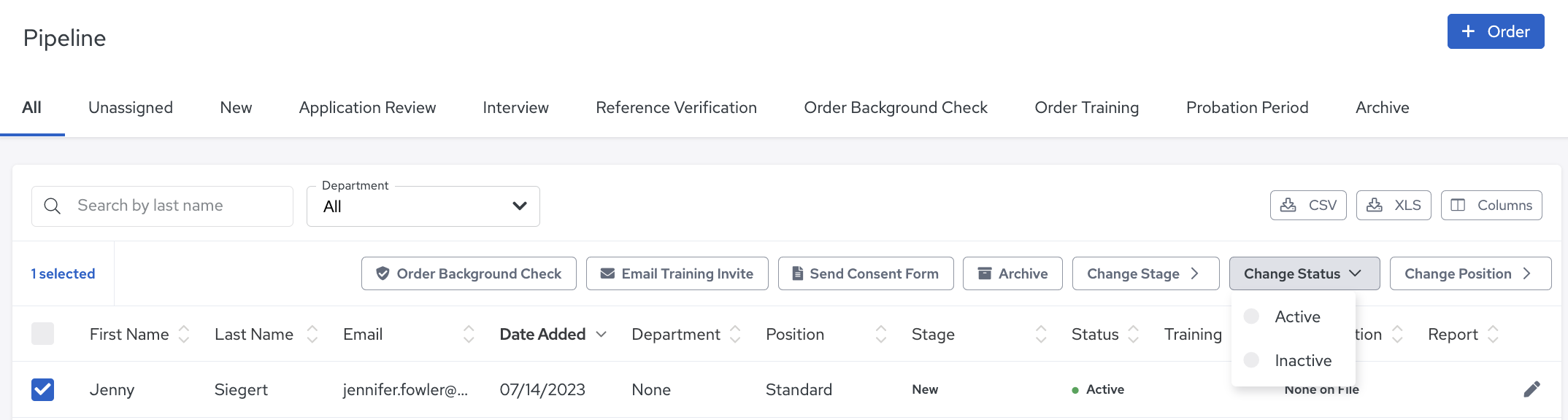Uncheck Jenny Siegert row checkbox
The width and height of the screenshot is (1568, 420).
(x=42, y=389)
